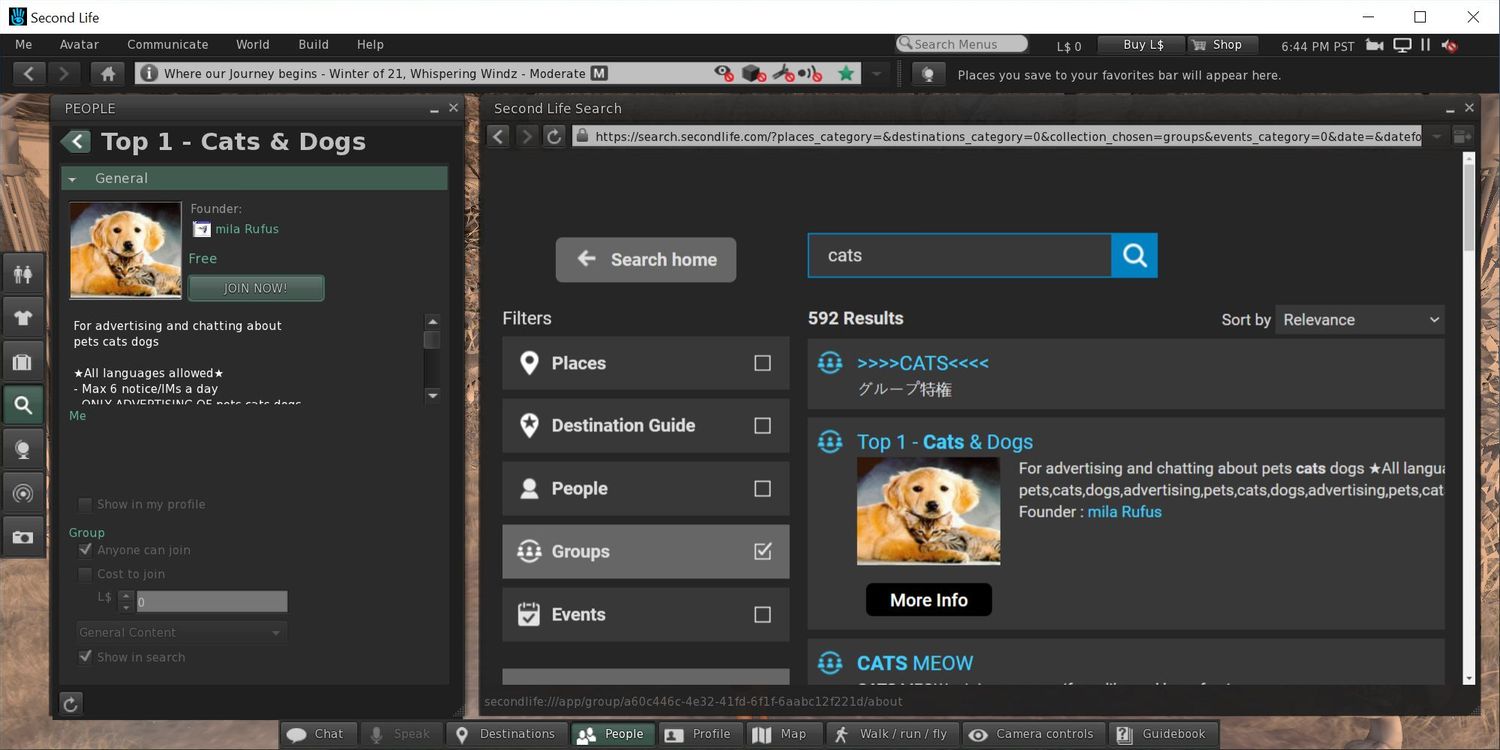Go back in viewer navigation bar

[29, 74]
